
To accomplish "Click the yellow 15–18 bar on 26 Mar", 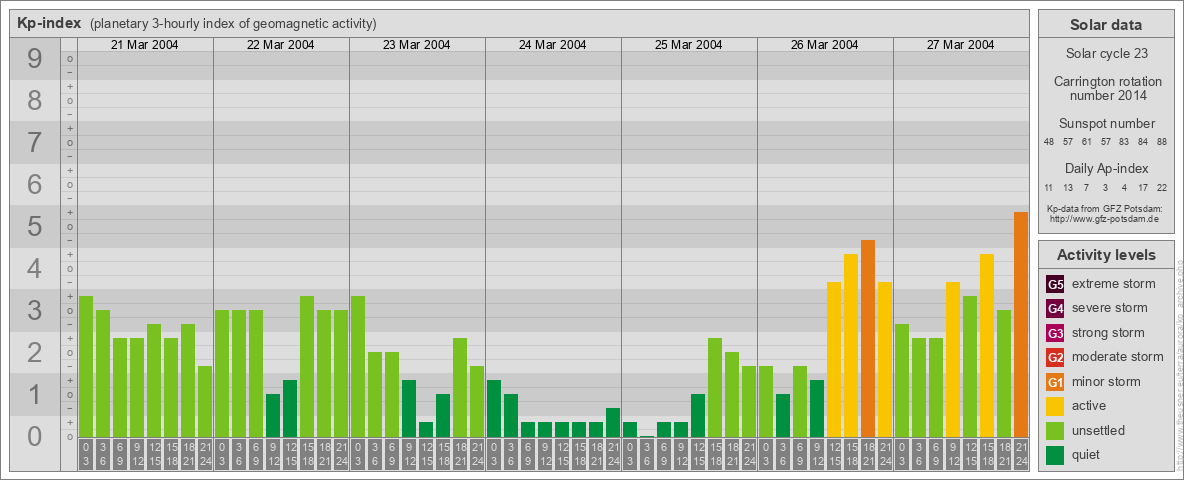I will point(851,346).
